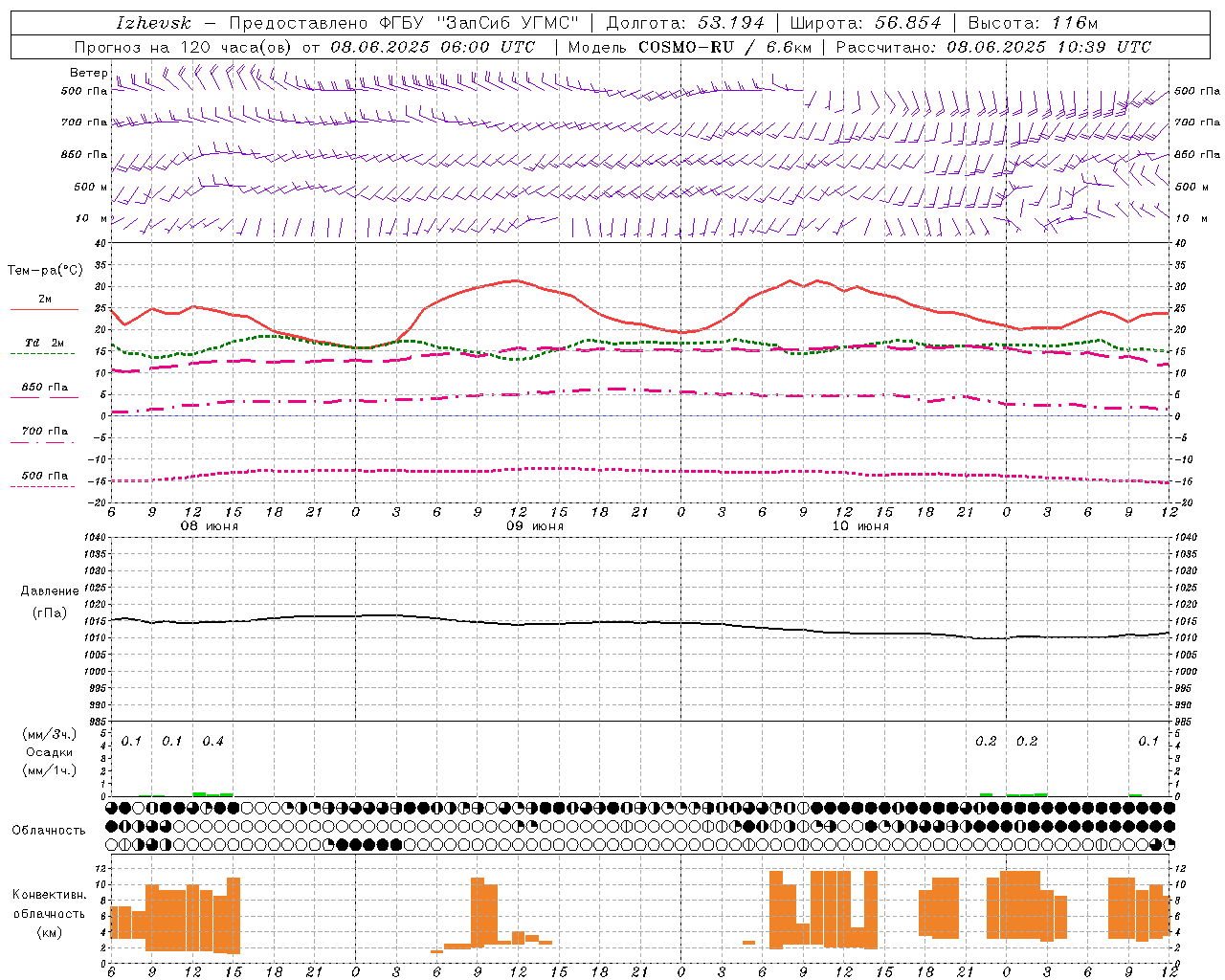Screen dimensions: 1225x980
Task: Click the Облачность cloud cover label
Action: 49,831
